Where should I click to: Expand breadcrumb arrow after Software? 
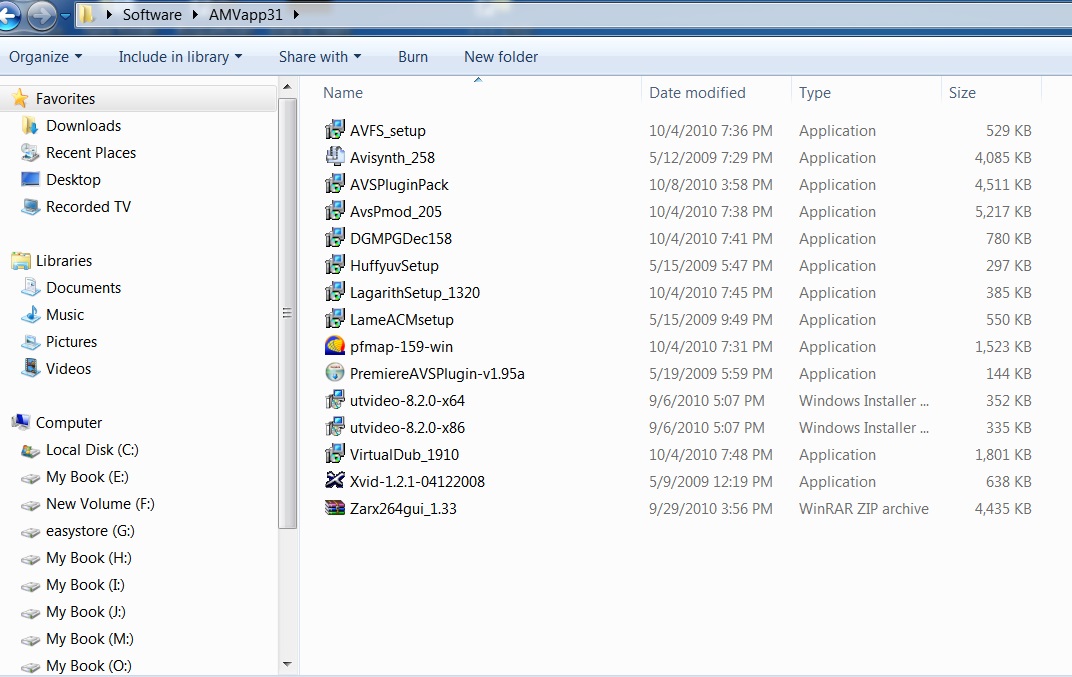coord(195,14)
